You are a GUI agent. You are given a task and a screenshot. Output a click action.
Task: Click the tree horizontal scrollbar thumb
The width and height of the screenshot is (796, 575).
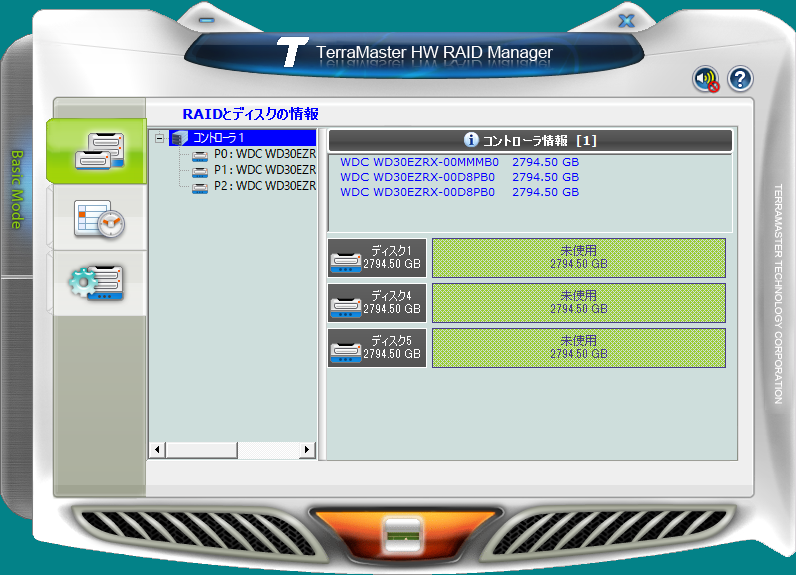202,450
